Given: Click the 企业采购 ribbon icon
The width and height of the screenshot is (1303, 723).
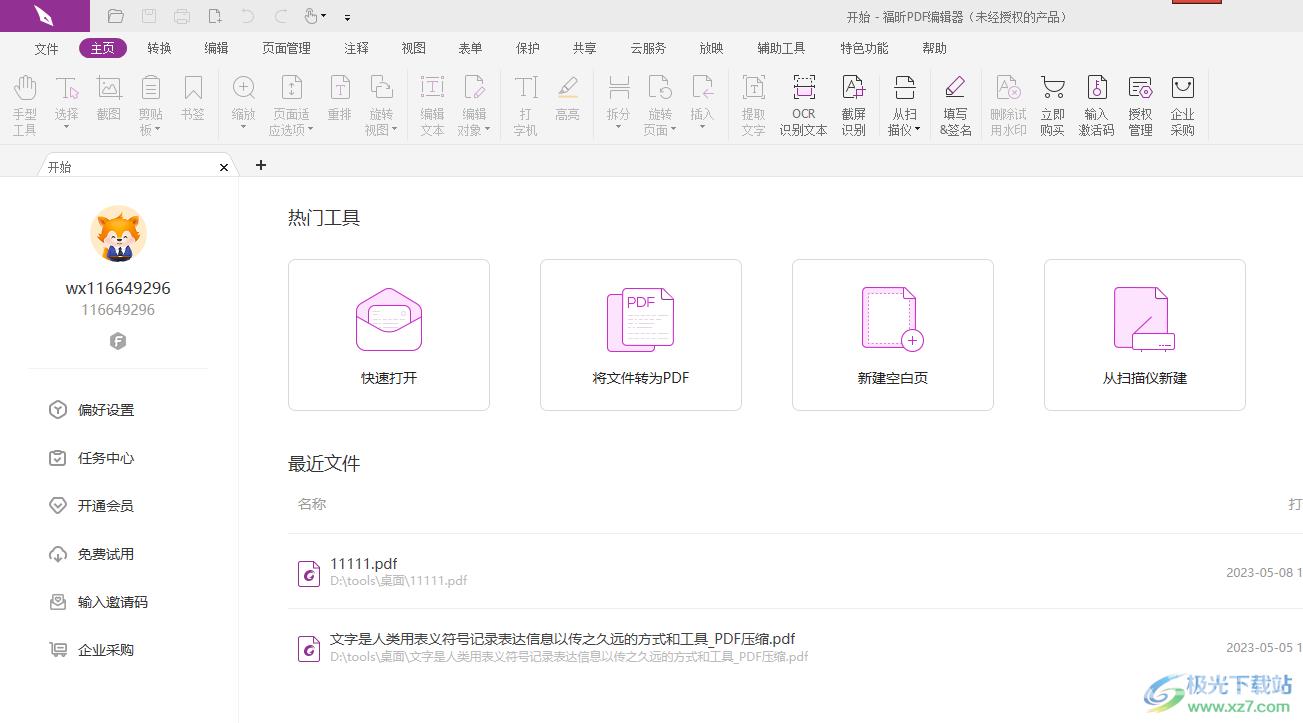Looking at the screenshot, I should [x=1183, y=104].
